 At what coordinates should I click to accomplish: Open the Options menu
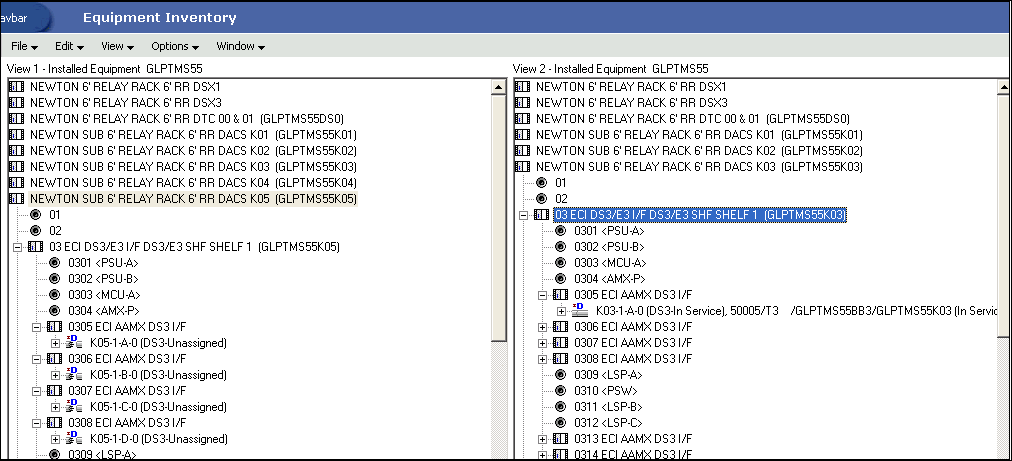(x=175, y=46)
